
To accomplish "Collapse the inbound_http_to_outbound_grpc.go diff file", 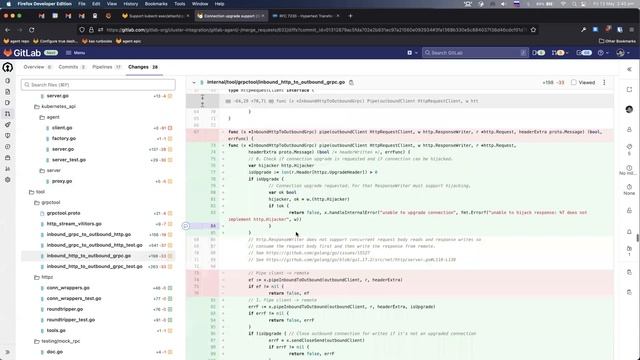I will 194,82.
